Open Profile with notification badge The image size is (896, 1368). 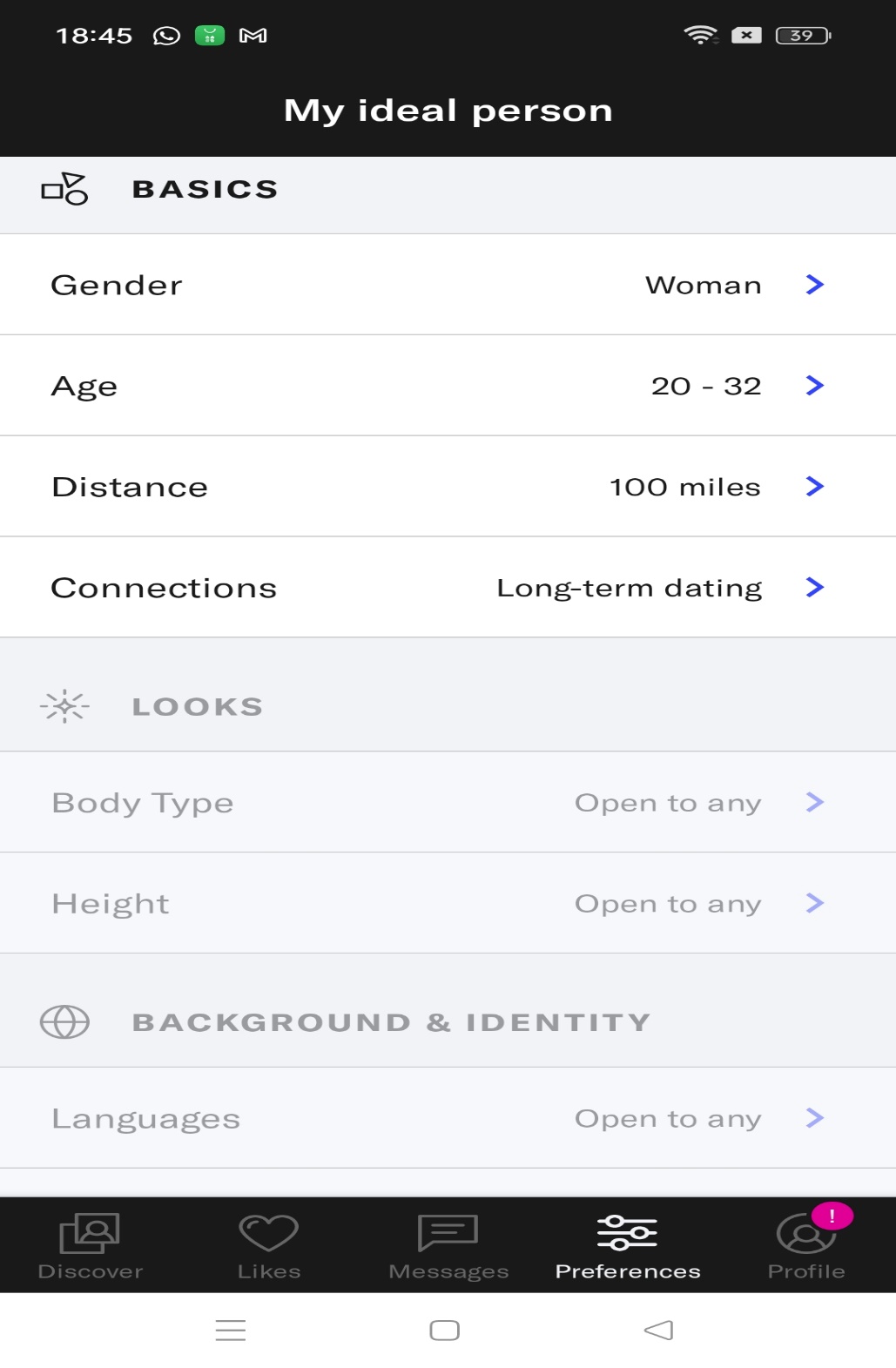coord(807,1233)
